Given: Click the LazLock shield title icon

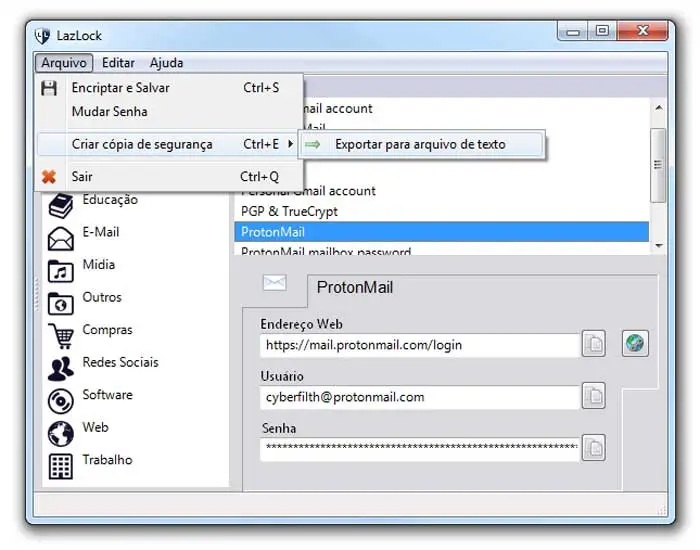Looking at the screenshot, I should pos(42,36).
